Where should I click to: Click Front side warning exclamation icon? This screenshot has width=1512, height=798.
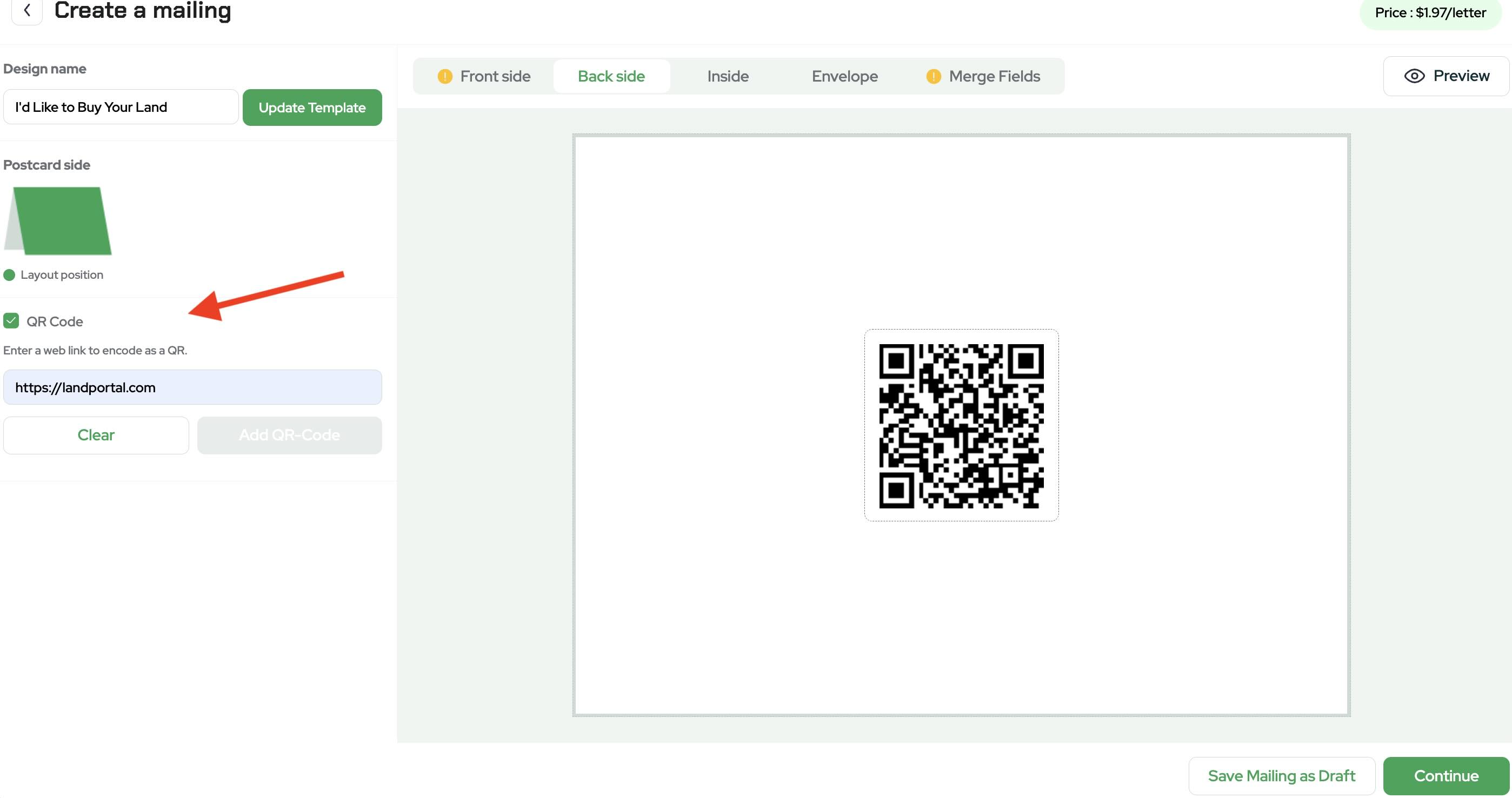(445, 76)
